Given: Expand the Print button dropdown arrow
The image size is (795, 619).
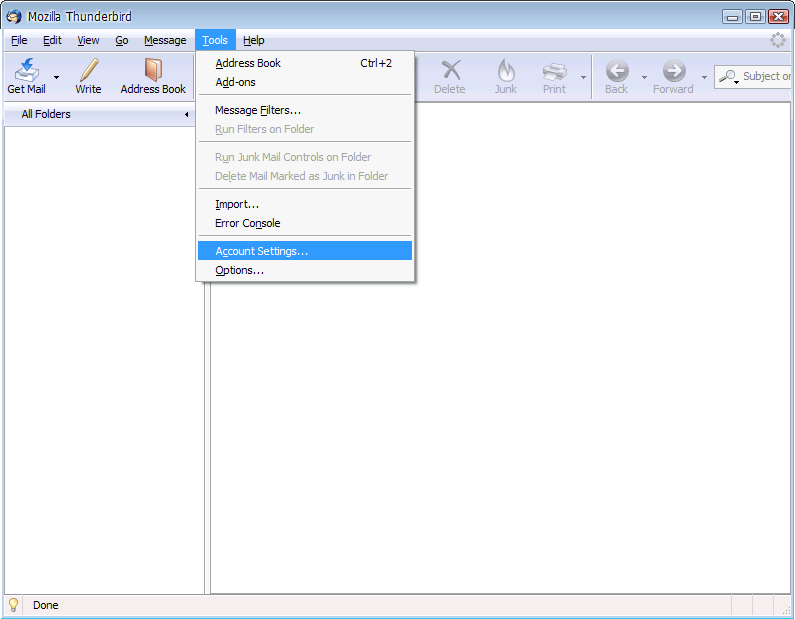Looking at the screenshot, I should coord(583,77).
